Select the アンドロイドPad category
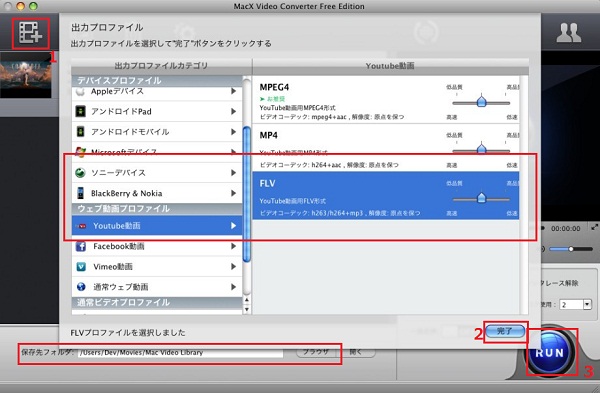Screen dimensions: 600x393 pyautogui.click(x=157, y=111)
